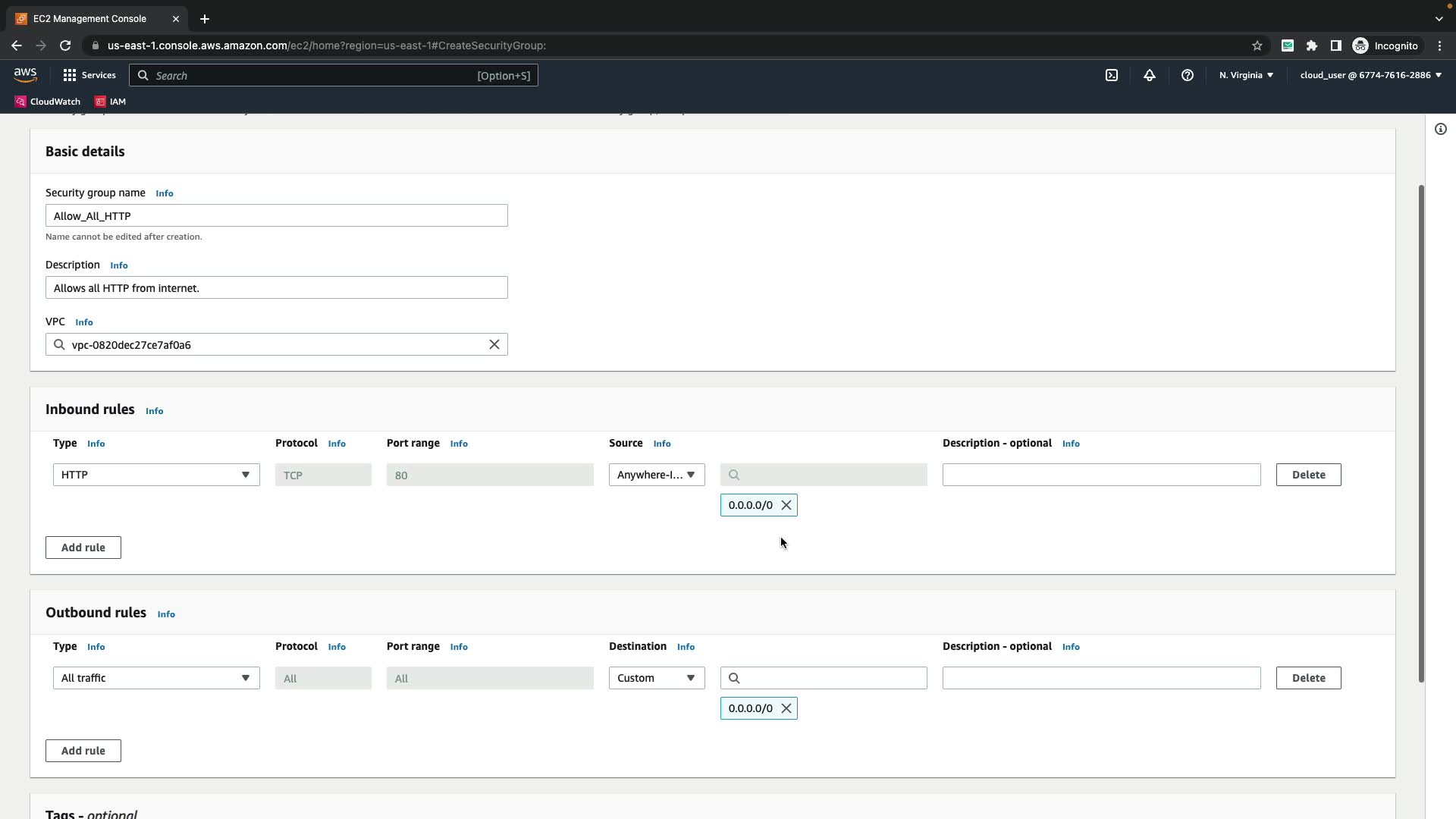Bookmark this page with star icon
The width and height of the screenshot is (1456, 819).
coord(1257,45)
